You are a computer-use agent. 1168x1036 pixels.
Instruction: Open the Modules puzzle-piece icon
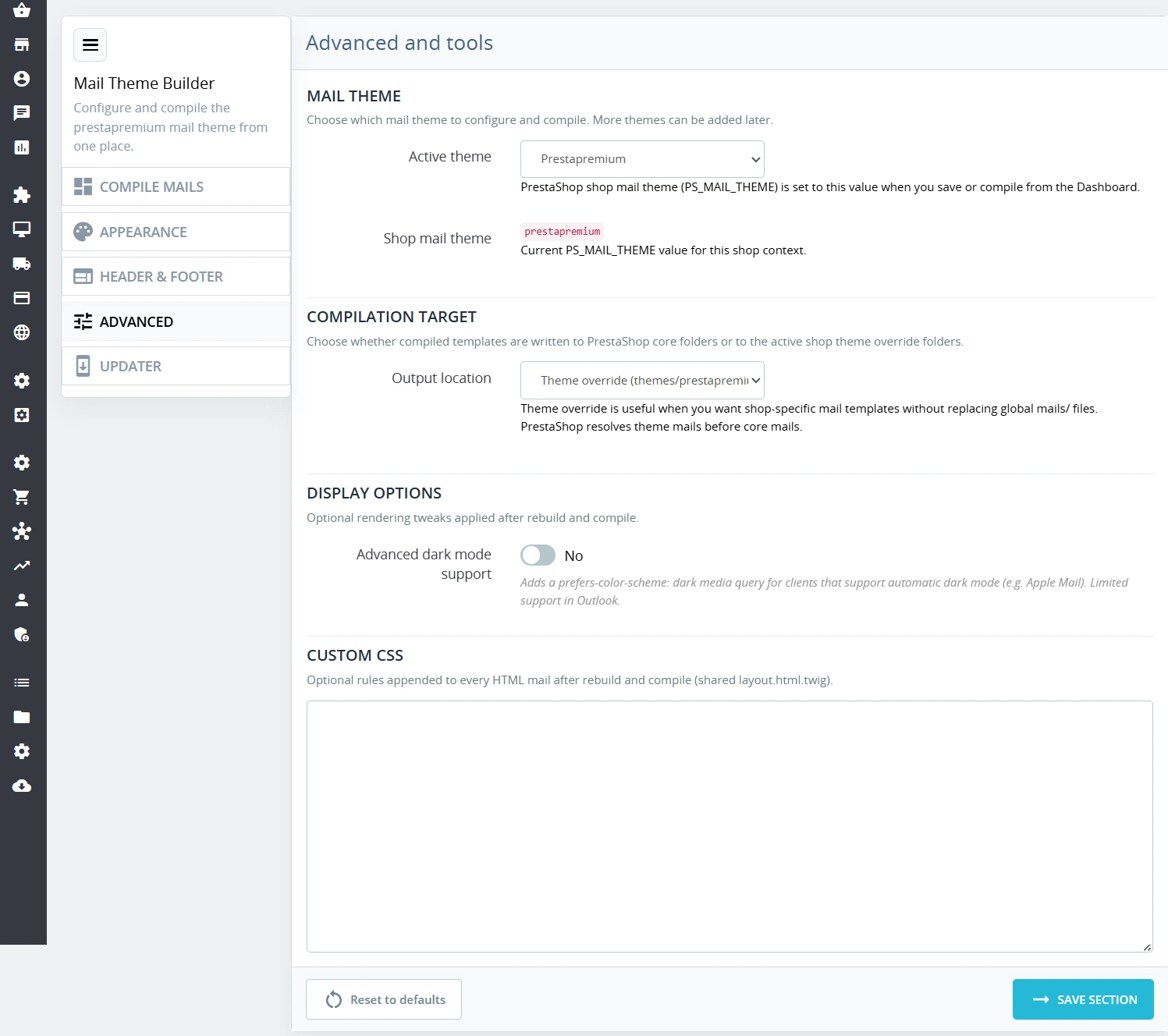tap(22, 195)
